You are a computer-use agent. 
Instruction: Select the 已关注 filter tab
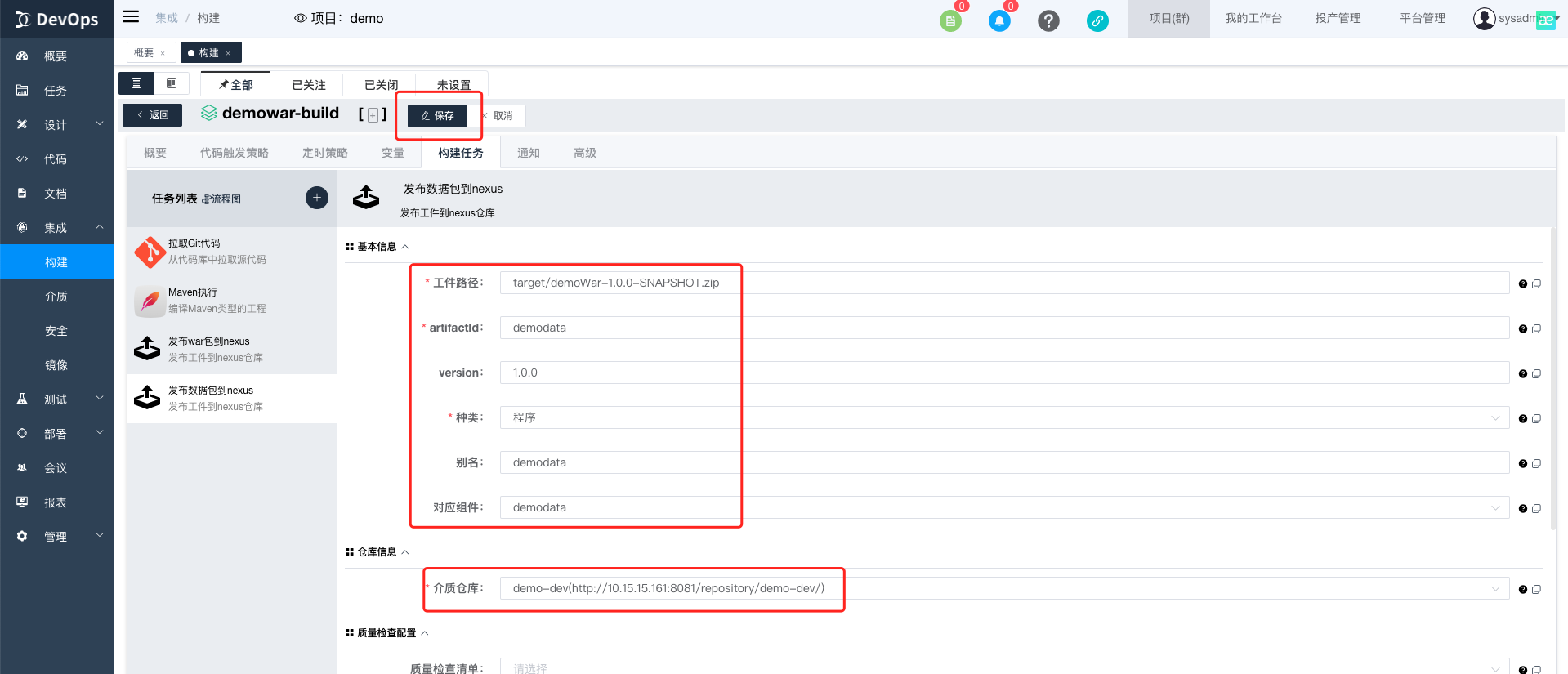309,85
